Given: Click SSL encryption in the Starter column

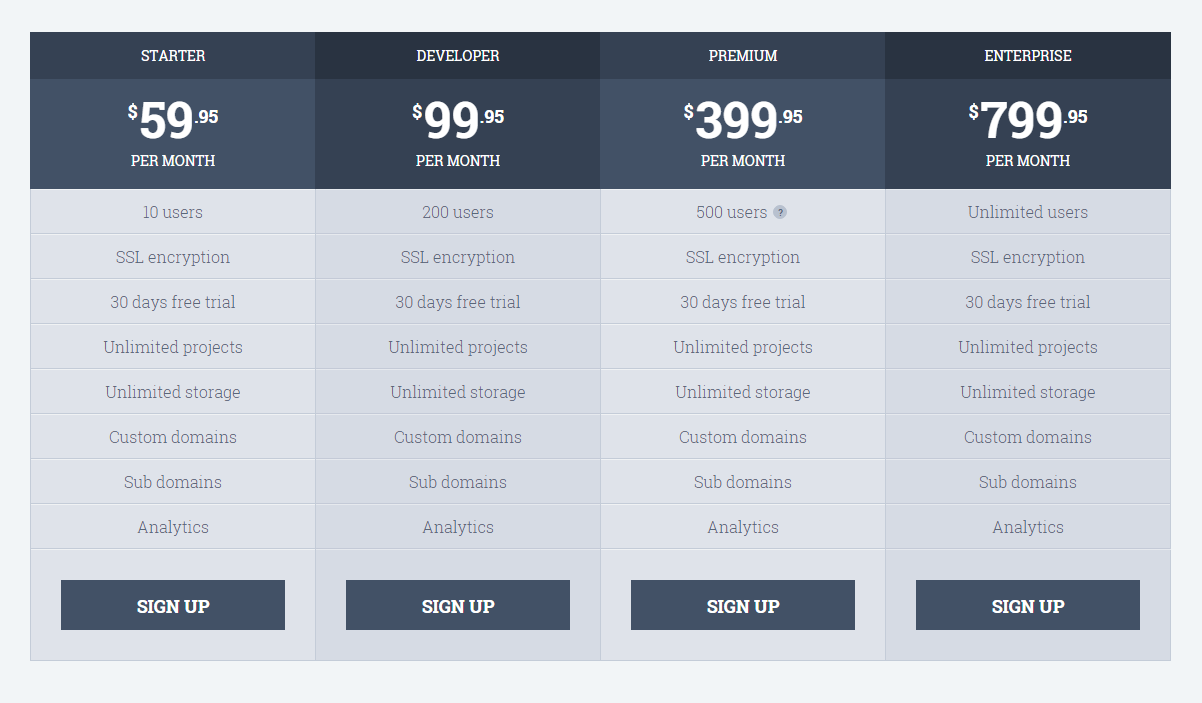Looking at the screenshot, I should point(173,257).
